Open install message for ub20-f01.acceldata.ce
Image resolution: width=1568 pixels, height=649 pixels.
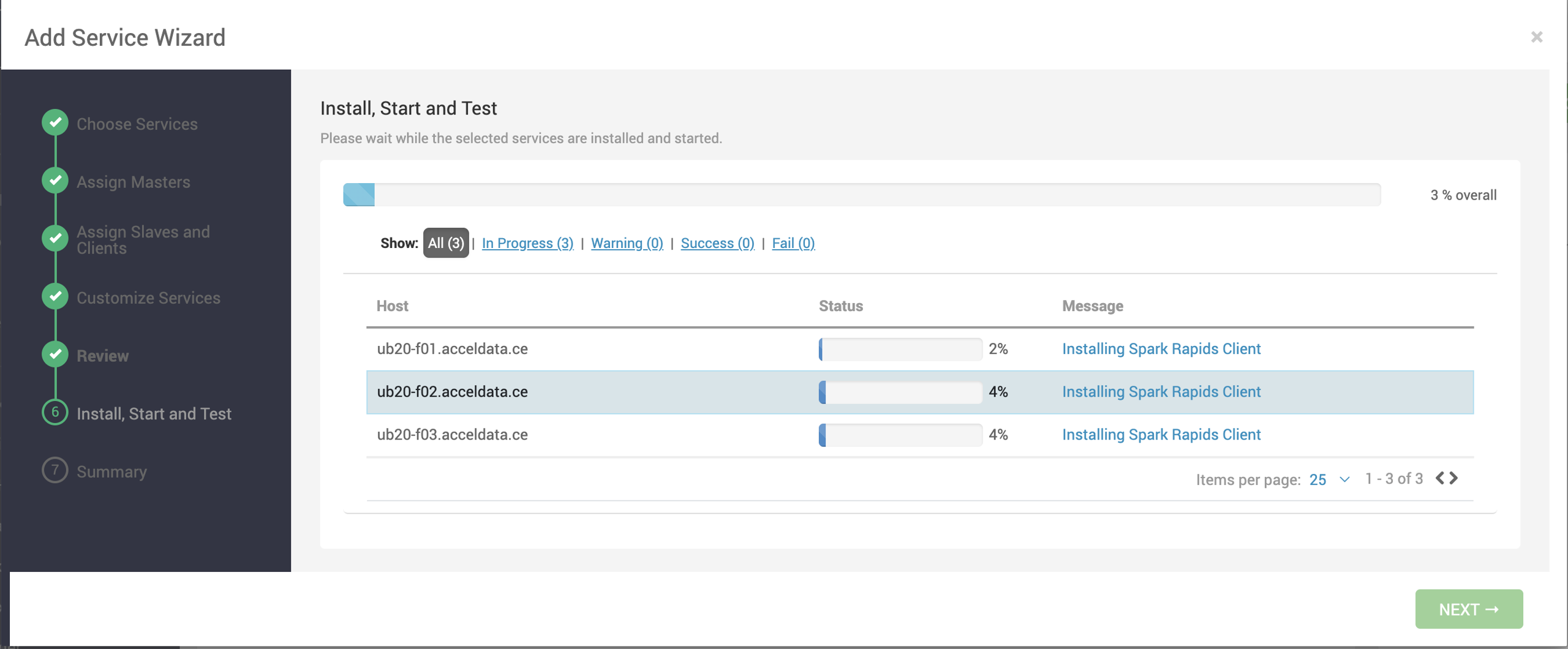coord(1161,349)
